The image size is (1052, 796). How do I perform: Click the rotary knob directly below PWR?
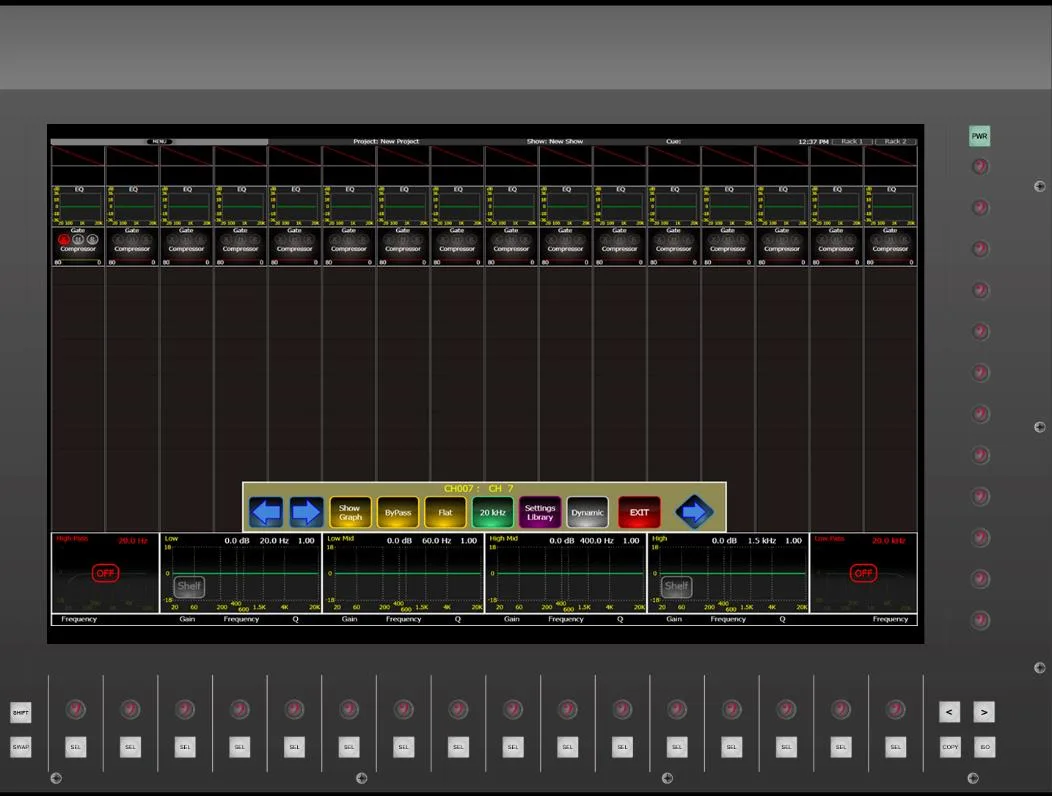coord(980,166)
